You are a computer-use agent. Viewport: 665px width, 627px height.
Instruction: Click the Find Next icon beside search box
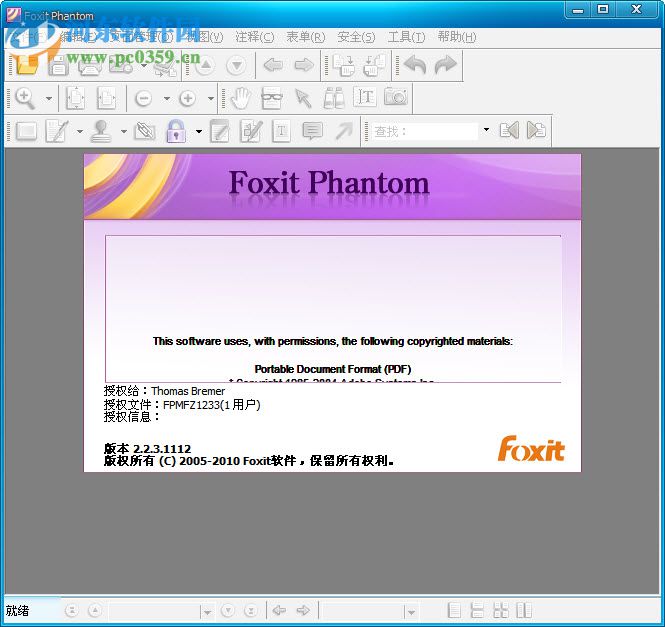click(536, 130)
